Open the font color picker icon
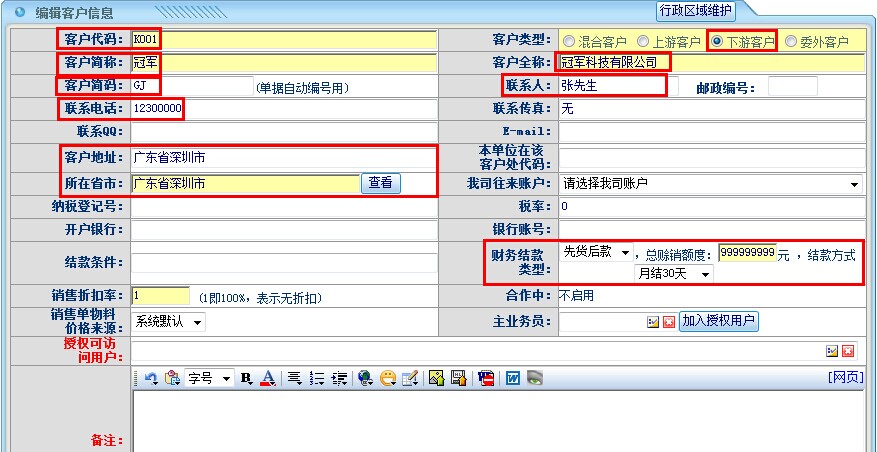The image size is (877, 452). click(x=268, y=378)
